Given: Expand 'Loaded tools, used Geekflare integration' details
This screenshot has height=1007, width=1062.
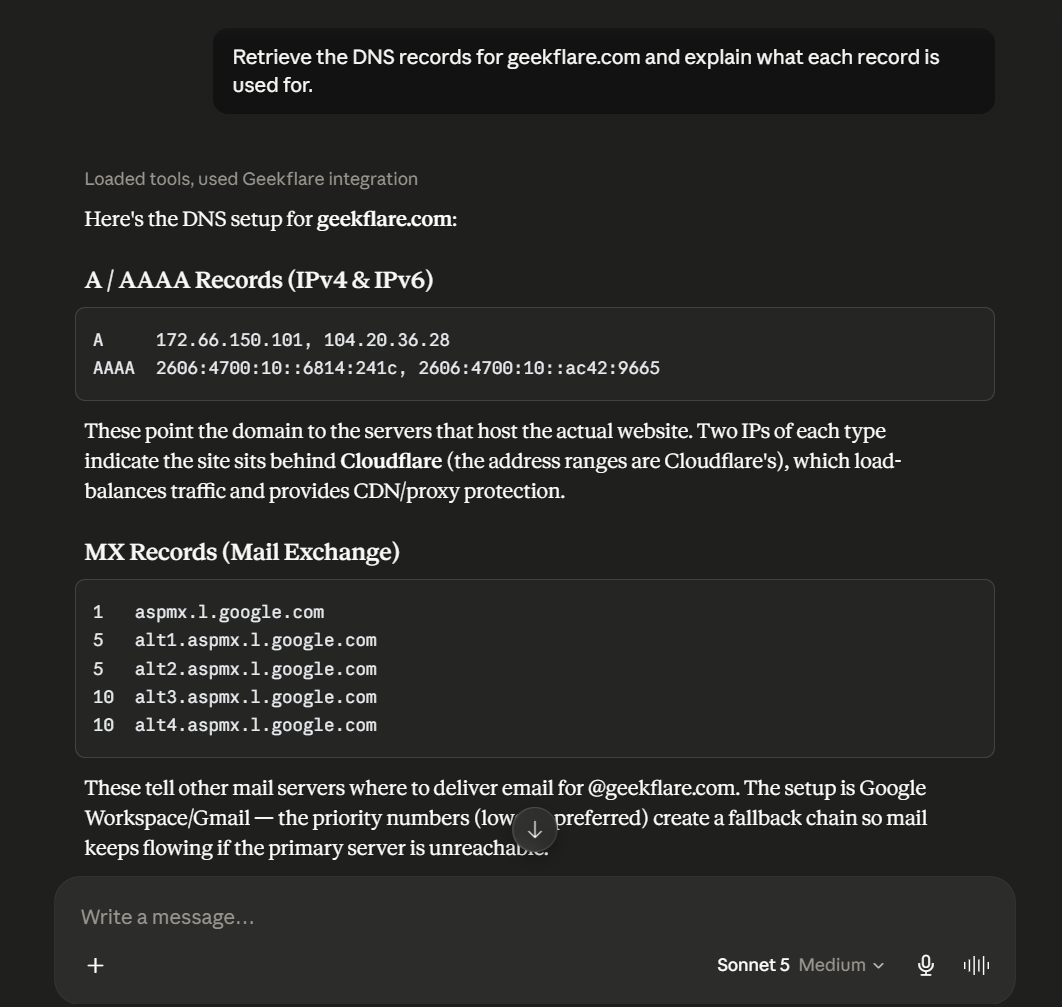Looking at the screenshot, I should [x=251, y=179].
